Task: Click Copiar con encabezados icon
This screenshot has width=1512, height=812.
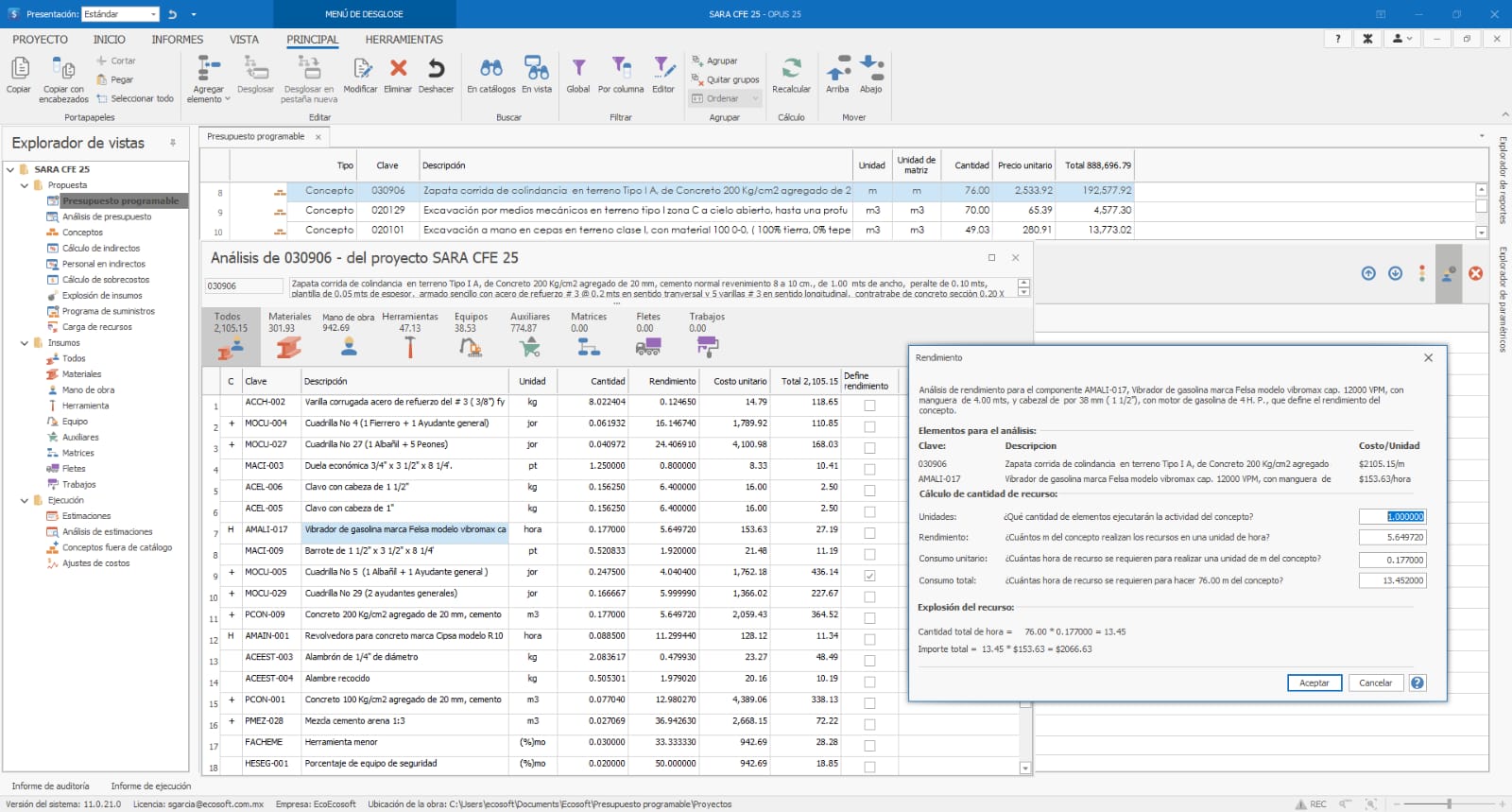Action: (63, 68)
